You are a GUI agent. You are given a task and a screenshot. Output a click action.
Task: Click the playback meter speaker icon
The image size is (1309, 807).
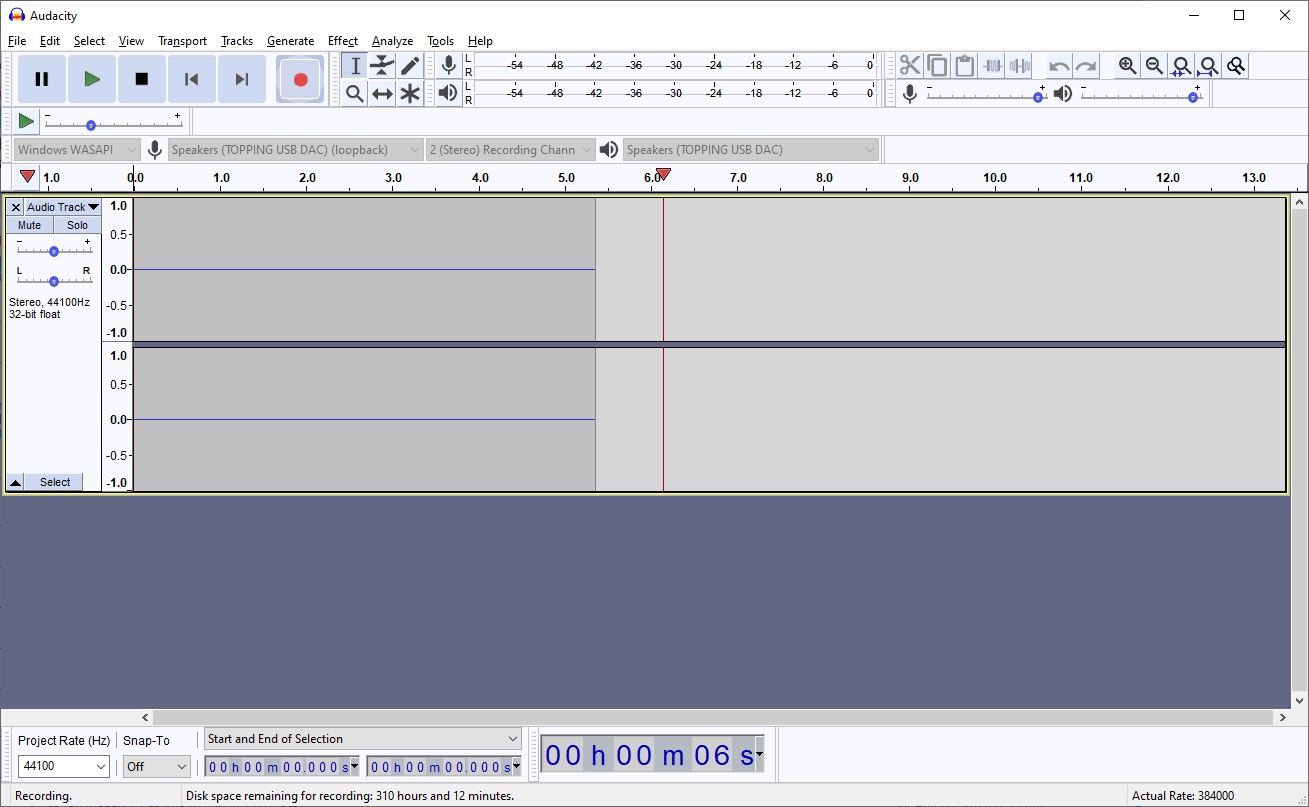click(x=449, y=93)
